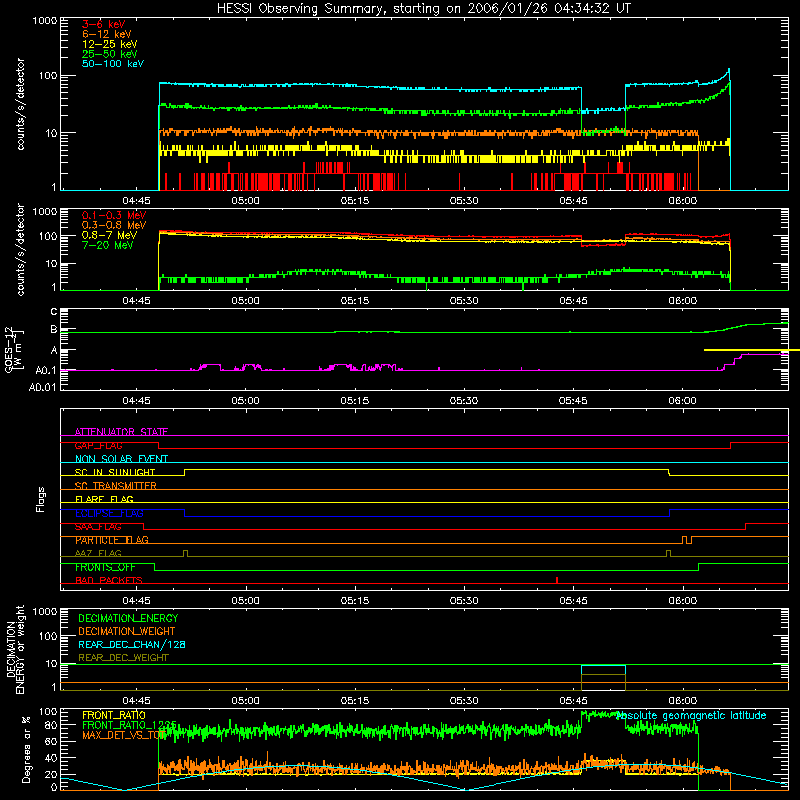Image resolution: width=800 pixels, height=800 pixels.
Task: Click the 12-25 keV legend label
Action: click(109, 44)
